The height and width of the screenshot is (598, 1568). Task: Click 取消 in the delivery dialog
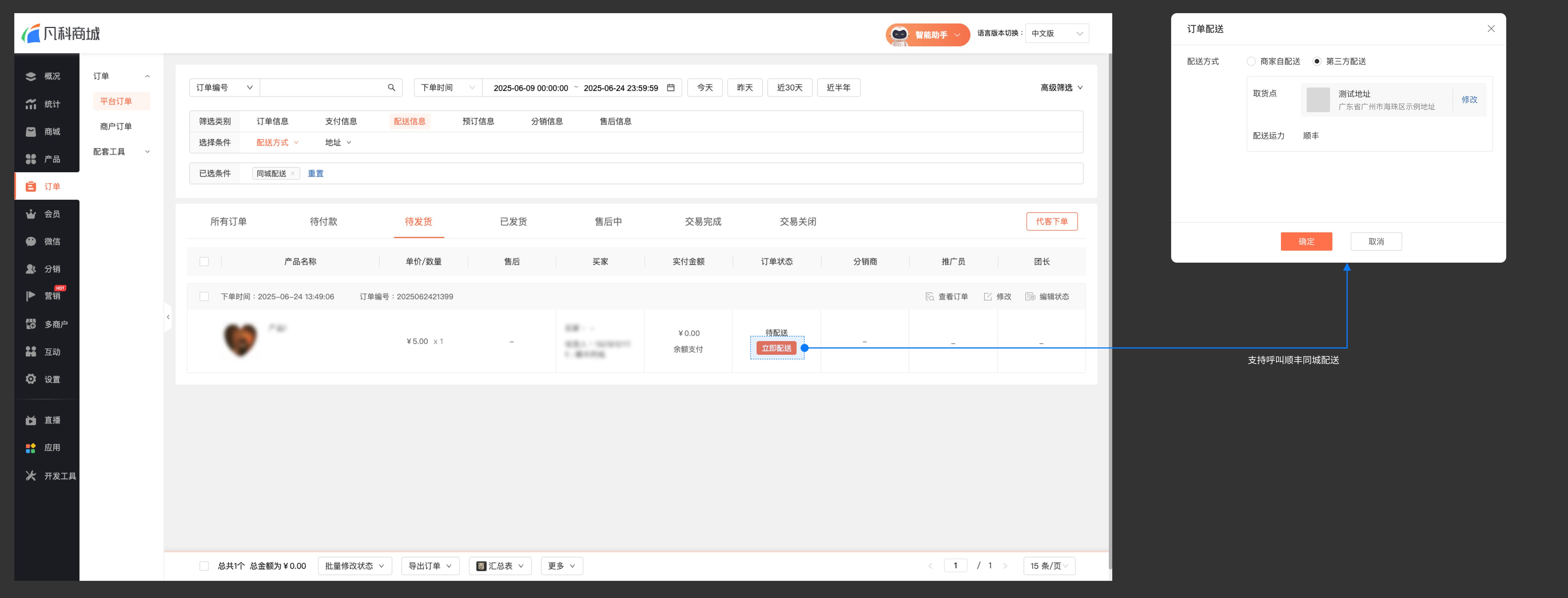point(1376,242)
